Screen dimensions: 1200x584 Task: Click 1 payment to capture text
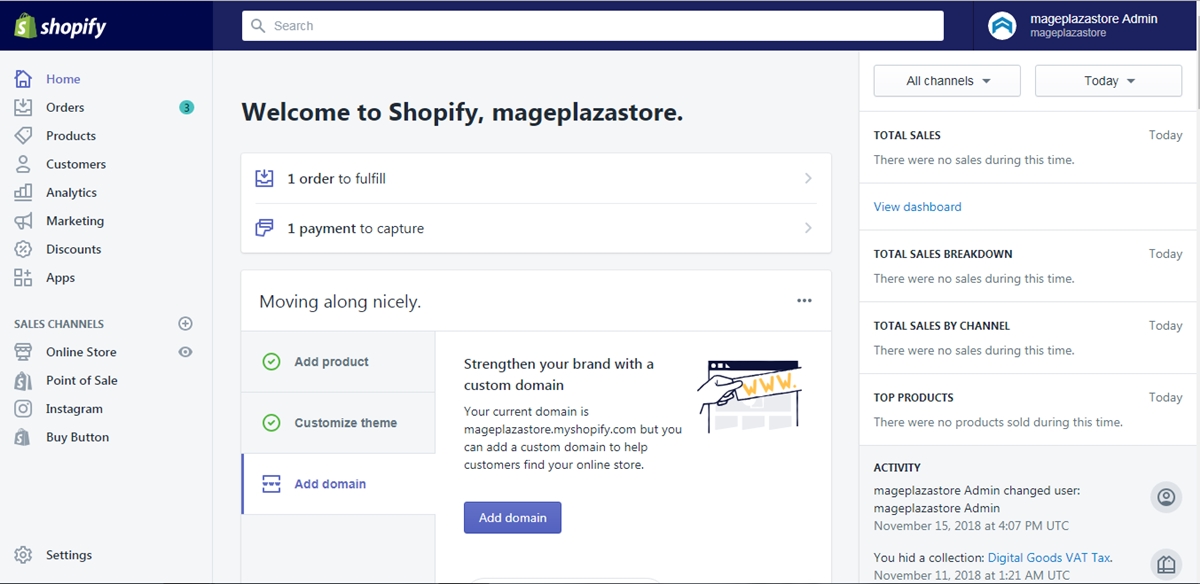click(355, 228)
